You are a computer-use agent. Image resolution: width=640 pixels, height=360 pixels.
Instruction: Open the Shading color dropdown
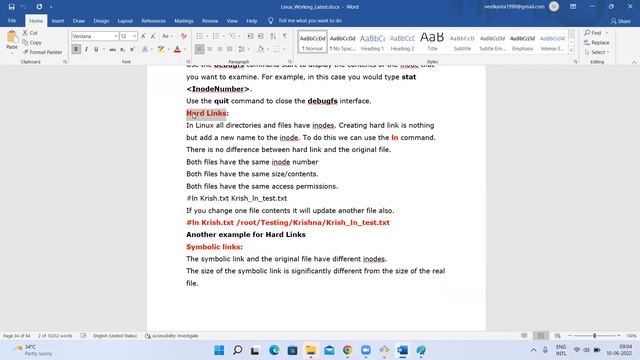[267, 49]
